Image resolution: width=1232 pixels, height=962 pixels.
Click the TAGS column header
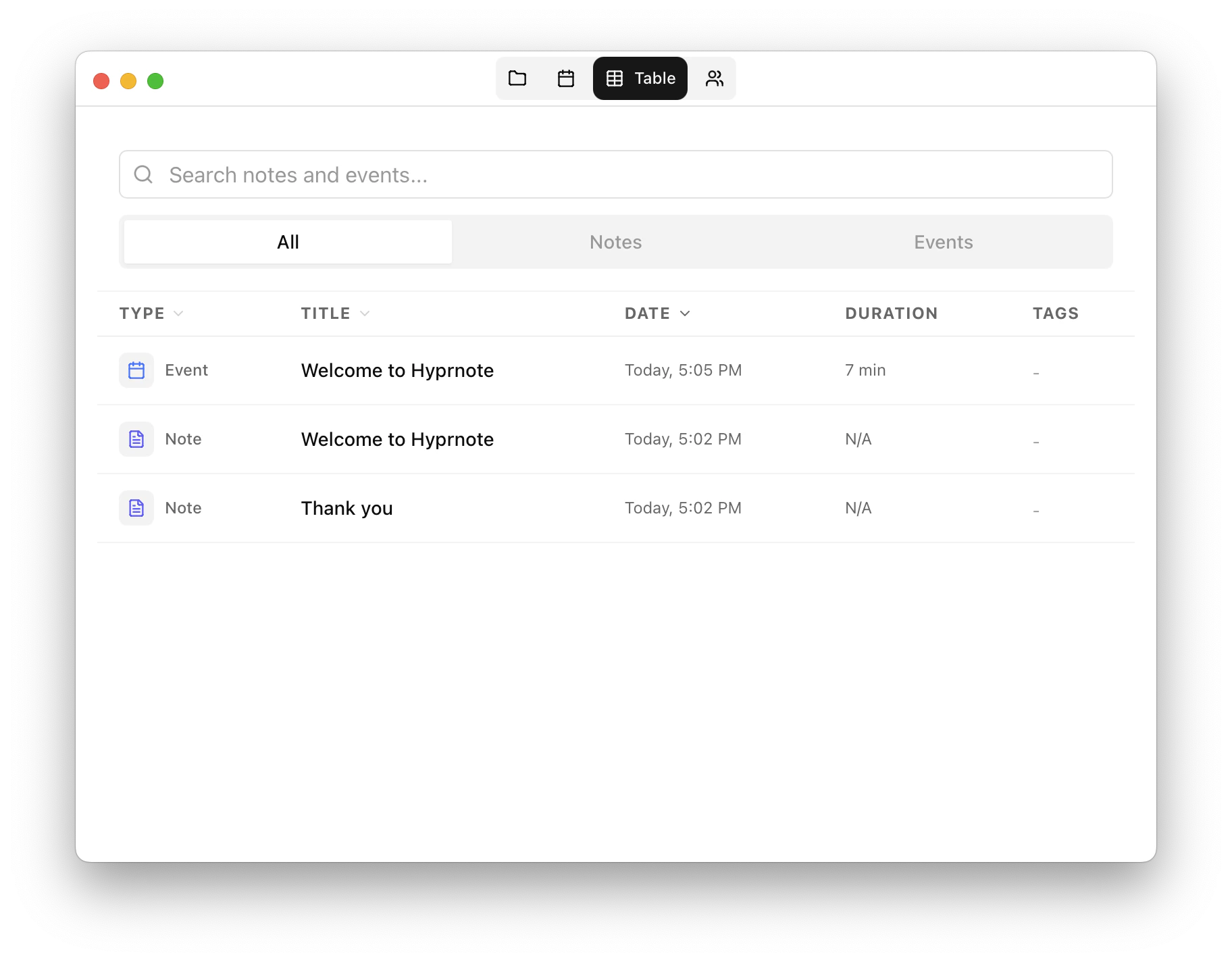pos(1055,313)
